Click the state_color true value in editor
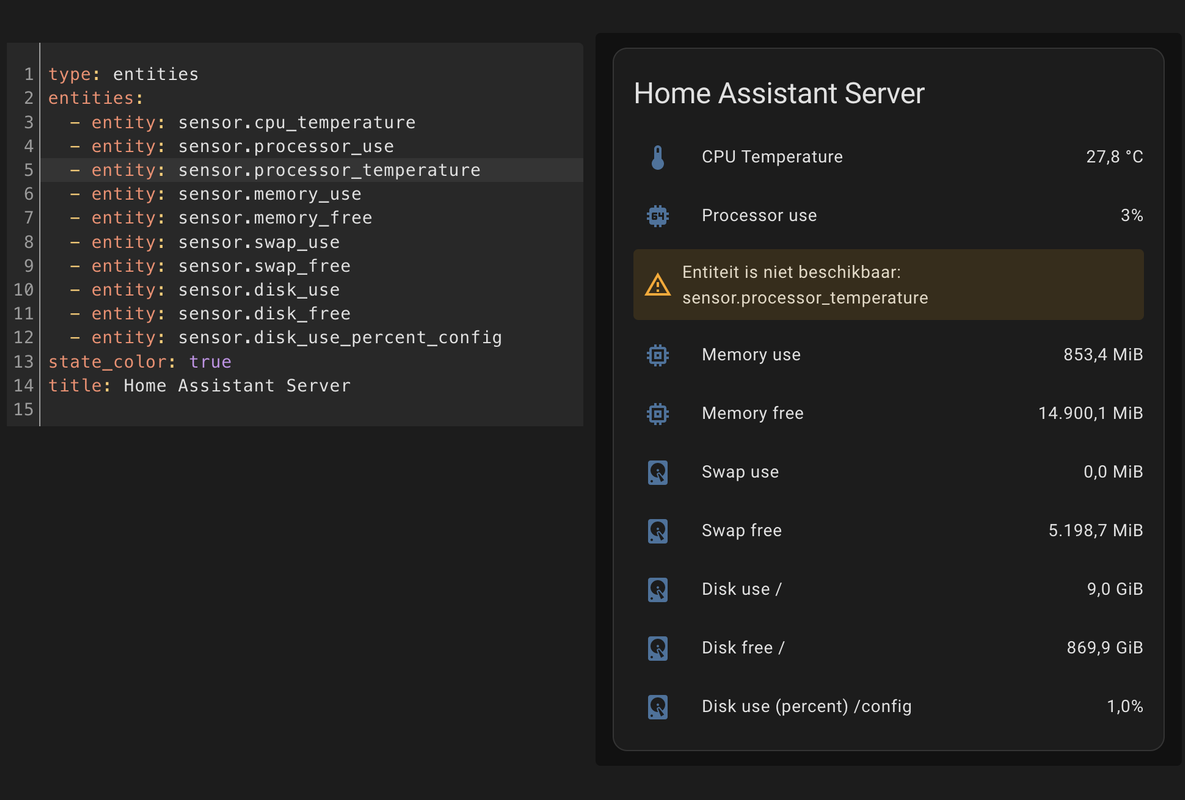The height and width of the screenshot is (800, 1185). tap(210, 362)
